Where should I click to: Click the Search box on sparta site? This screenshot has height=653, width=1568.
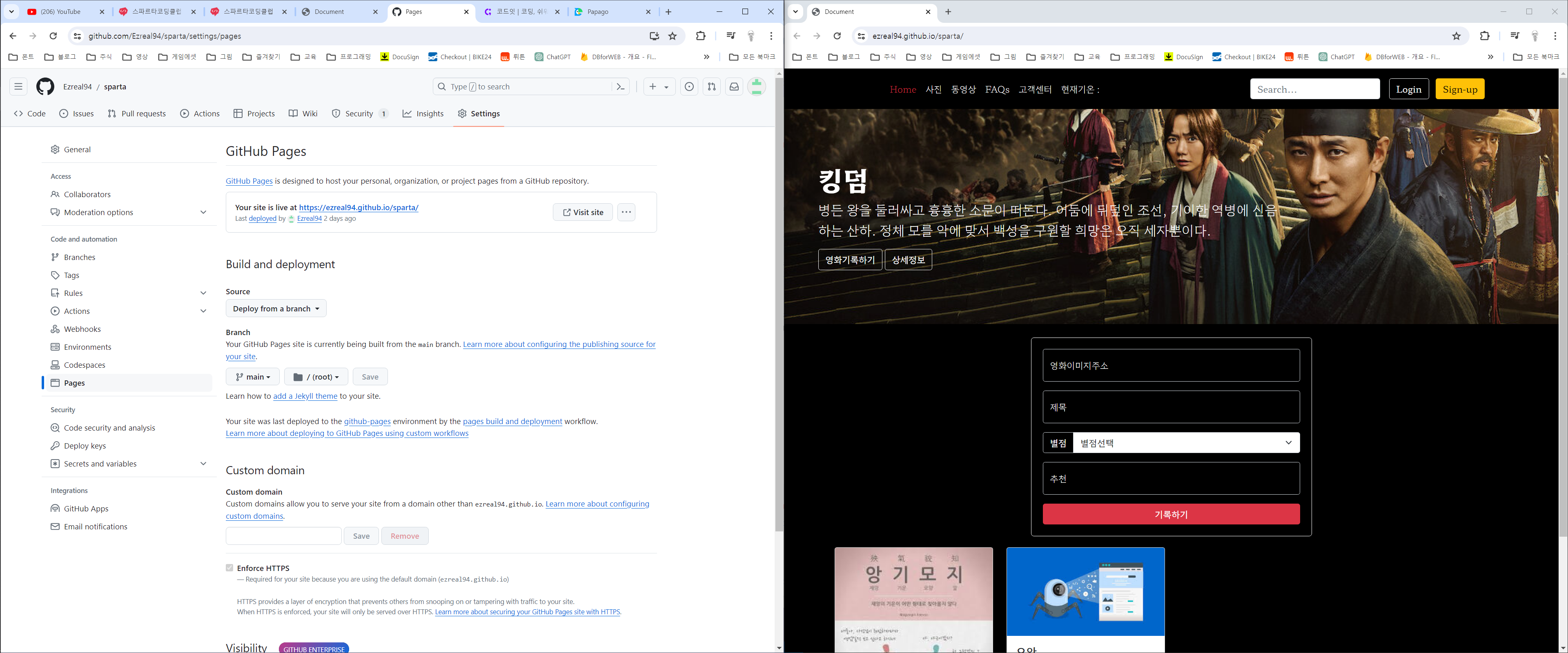point(1315,89)
